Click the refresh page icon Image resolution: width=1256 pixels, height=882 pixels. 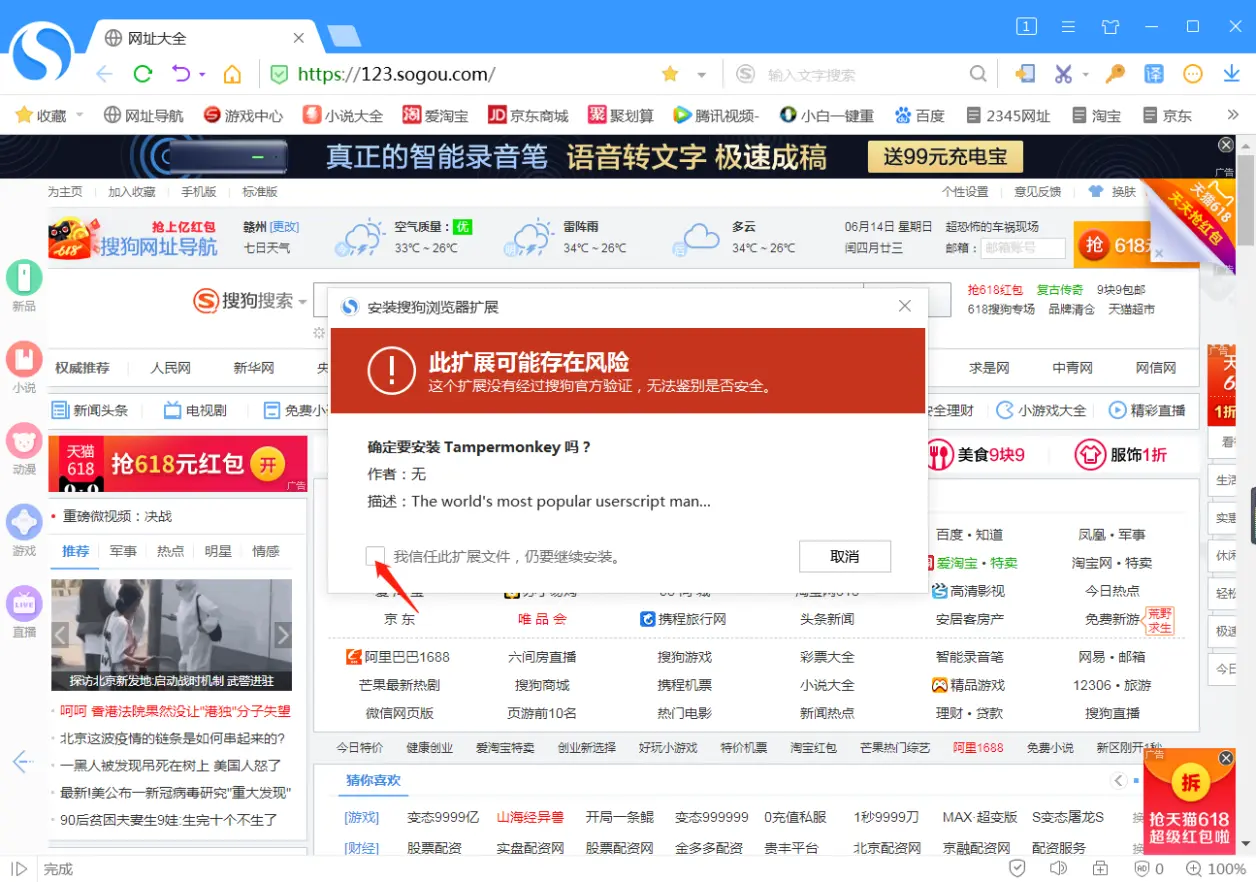tap(143, 74)
